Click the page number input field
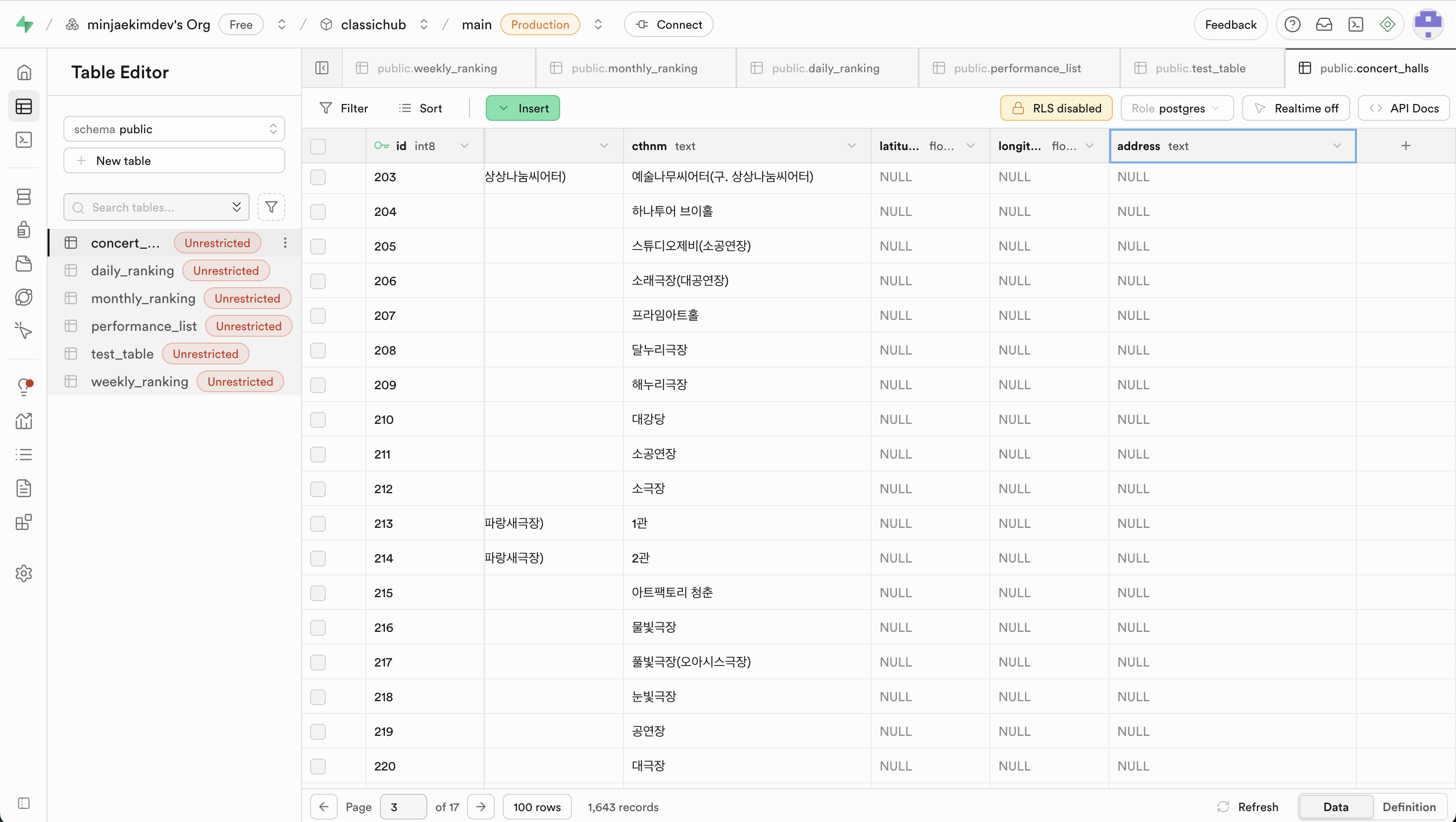This screenshot has width=1456, height=822. (x=403, y=807)
